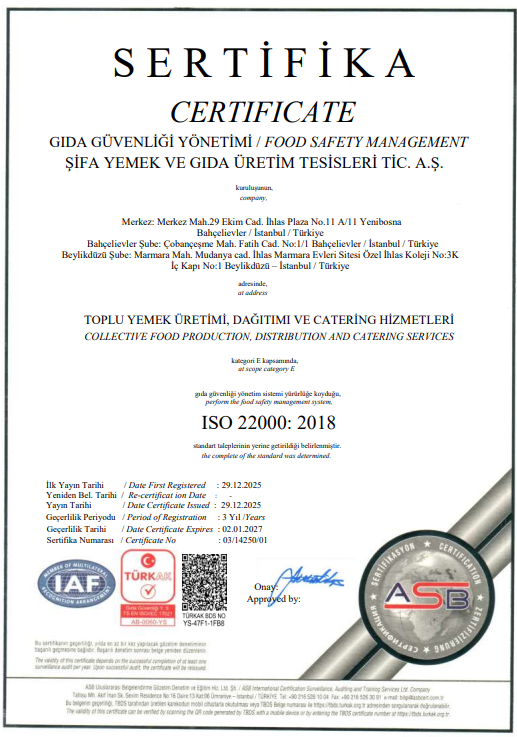Click the 'Period of Registration' label
This screenshot has height=737, width=517.
[166, 517]
